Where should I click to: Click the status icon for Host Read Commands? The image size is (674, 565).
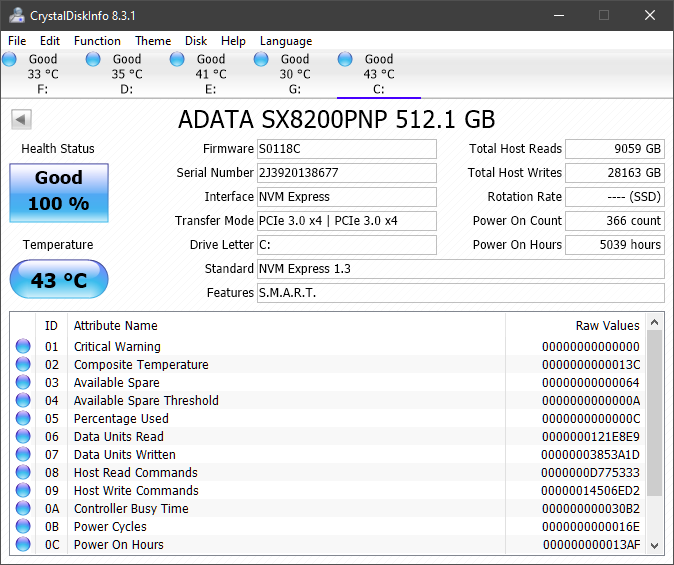[x=23, y=472]
